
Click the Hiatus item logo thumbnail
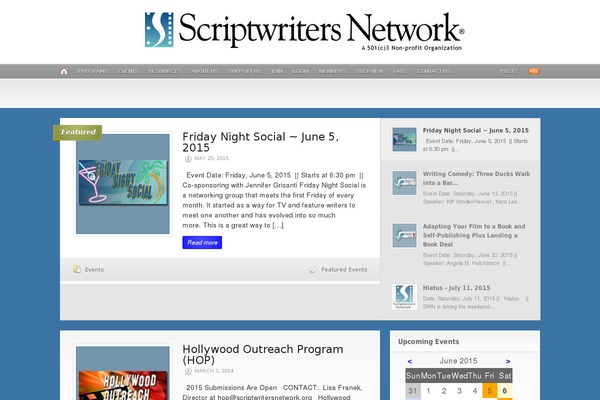click(404, 297)
